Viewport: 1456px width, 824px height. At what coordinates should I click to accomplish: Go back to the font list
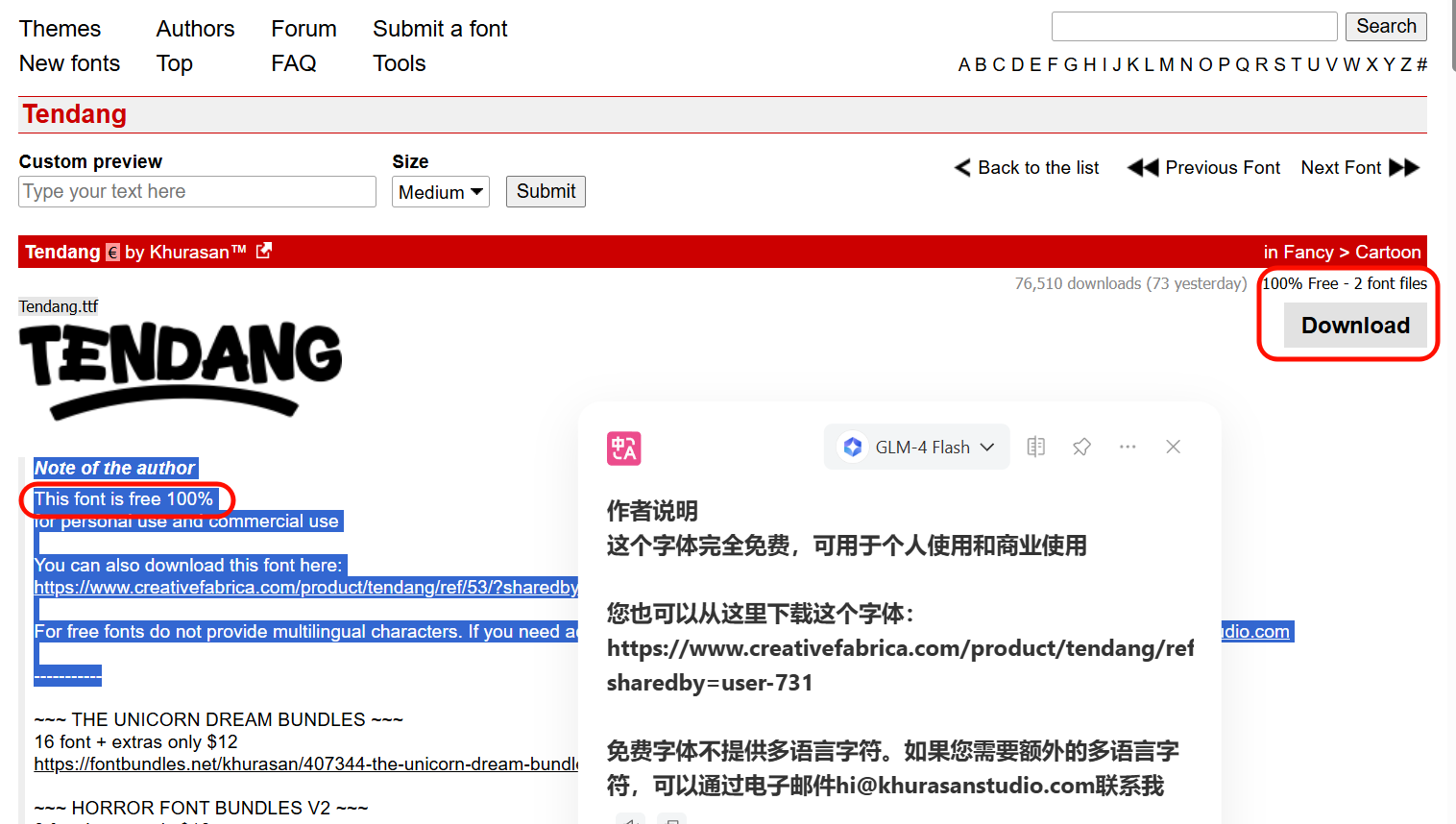(1027, 168)
